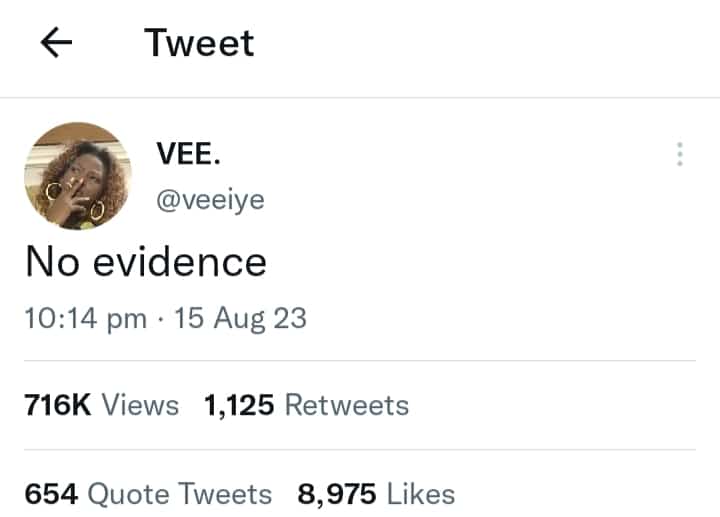The width and height of the screenshot is (720, 517).
Task: Open the Retweets list label
Action: [347, 405]
